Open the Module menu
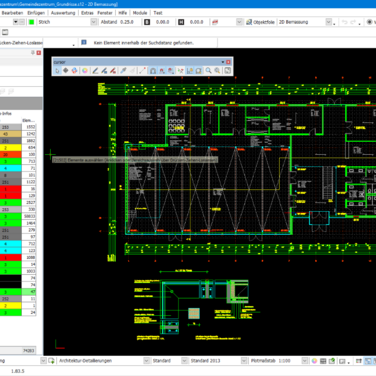Screen dimensions: 376x376 click(x=140, y=13)
